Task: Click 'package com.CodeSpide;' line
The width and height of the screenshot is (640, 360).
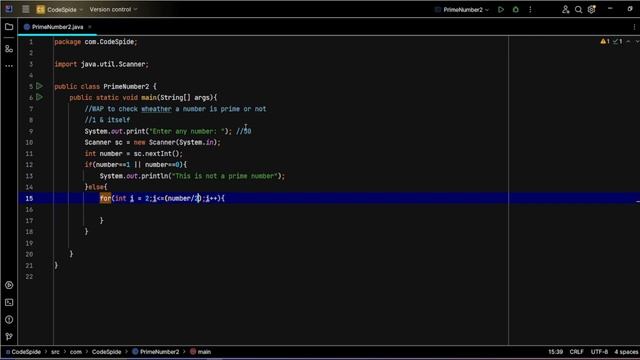Action: (96, 42)
